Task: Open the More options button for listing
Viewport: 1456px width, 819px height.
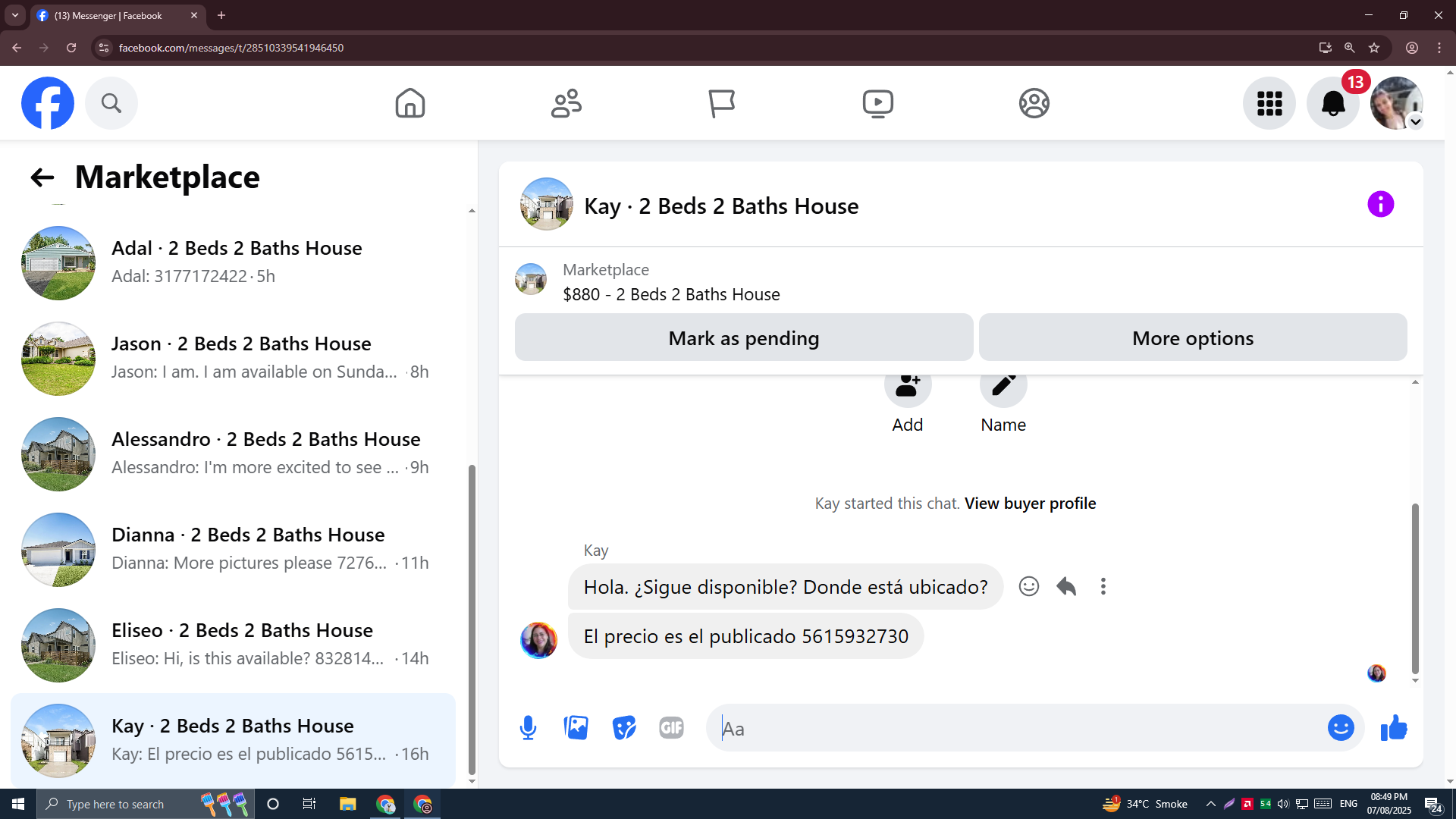Action: 1193,337
